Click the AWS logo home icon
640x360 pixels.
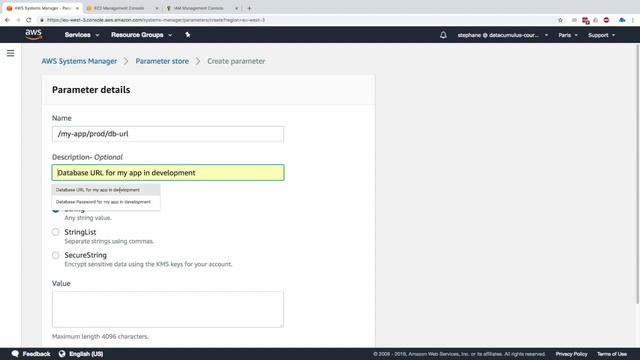[x=33, y=35]
